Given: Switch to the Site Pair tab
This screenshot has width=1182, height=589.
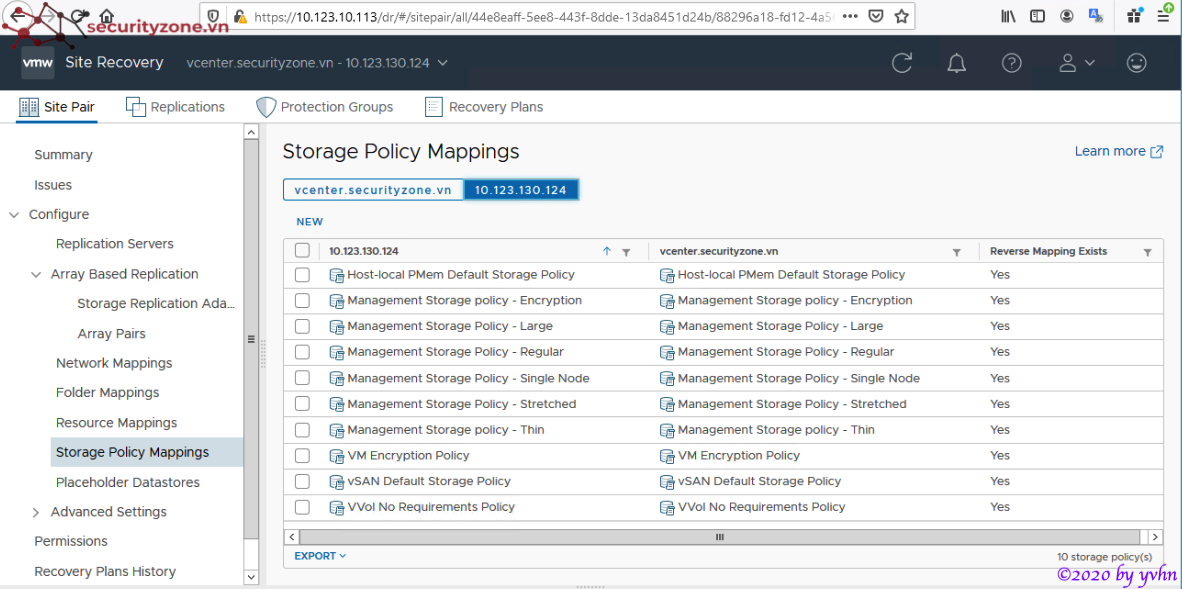Looking at the screenshot, I should point(57,107).
